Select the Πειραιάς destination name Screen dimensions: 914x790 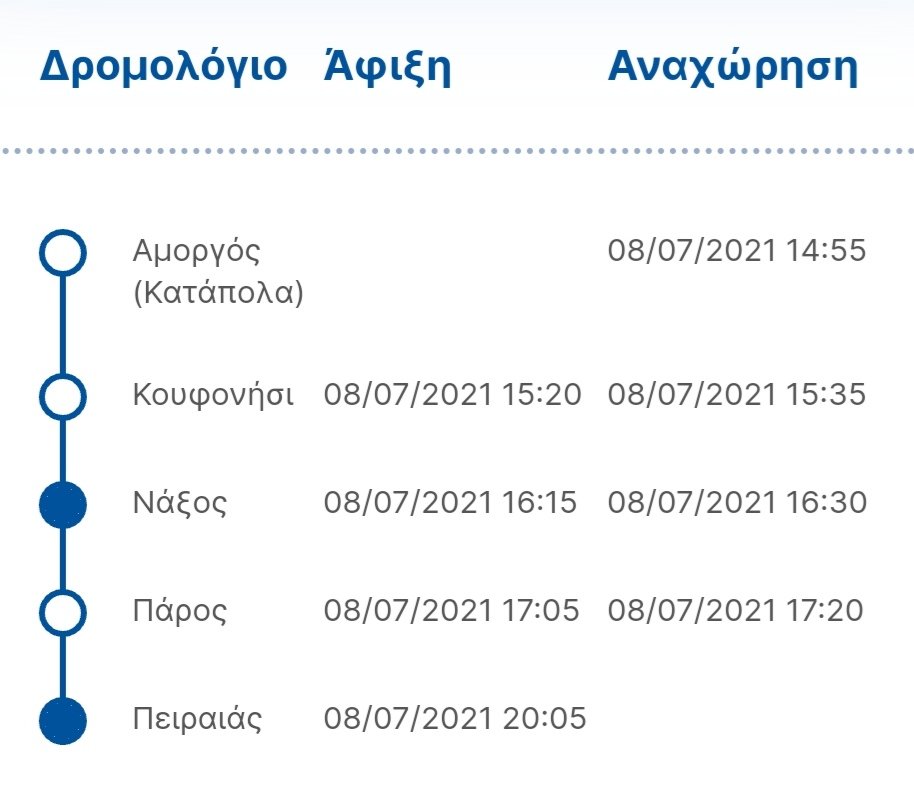tap(198, 718)
